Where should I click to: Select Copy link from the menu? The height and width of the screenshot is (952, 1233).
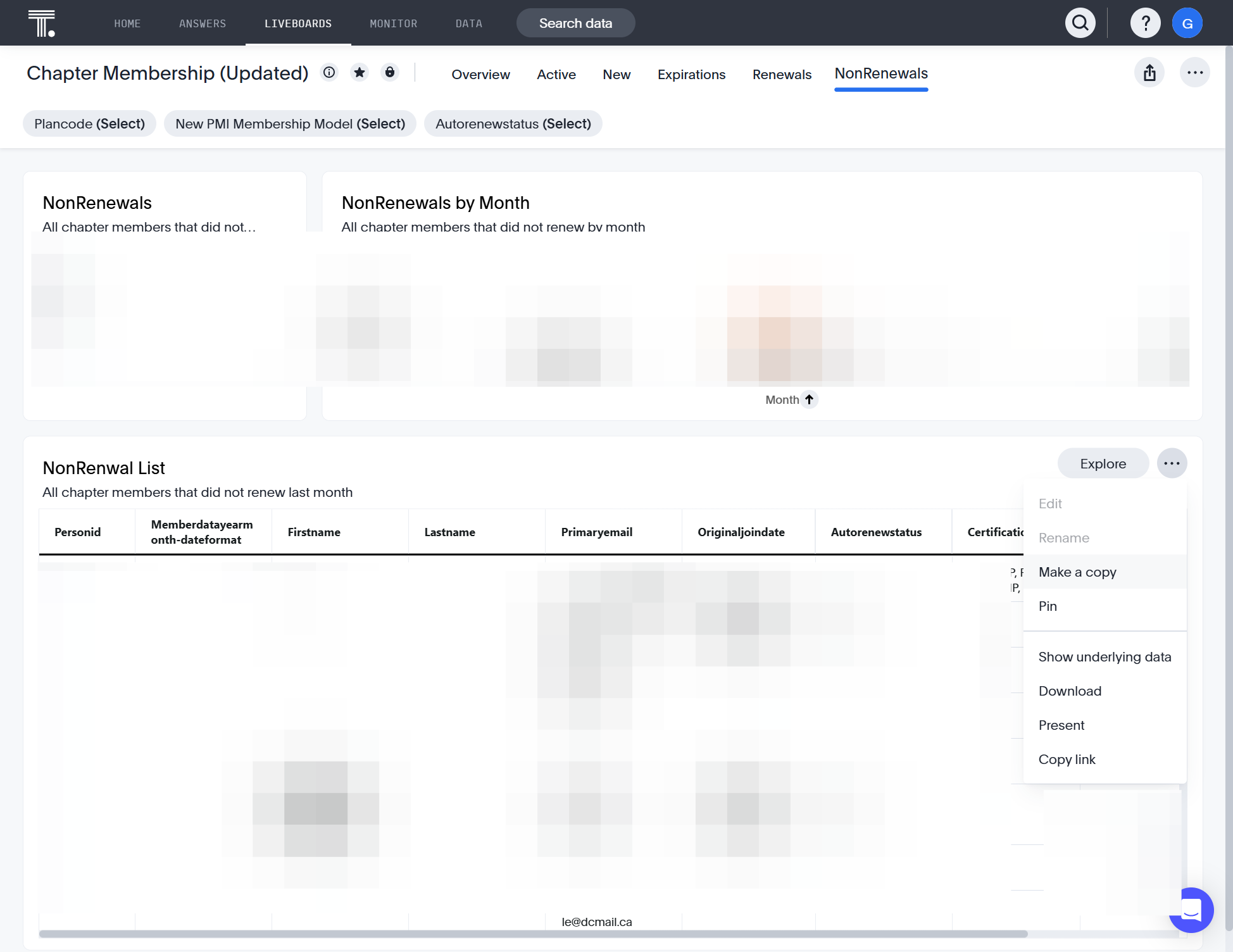pyautogui.click(x=1105, y=759)
